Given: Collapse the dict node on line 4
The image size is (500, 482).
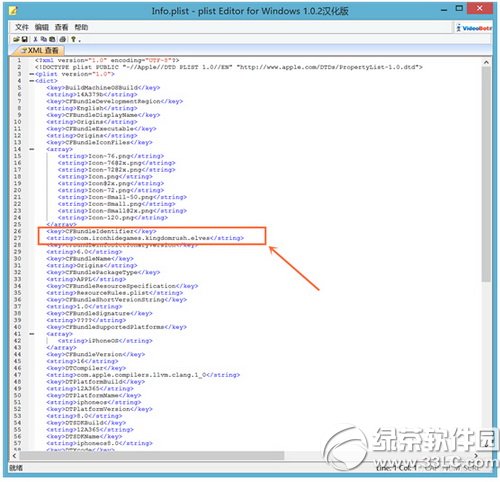Looking at the screenshot, I should click(x=32, y=81).
